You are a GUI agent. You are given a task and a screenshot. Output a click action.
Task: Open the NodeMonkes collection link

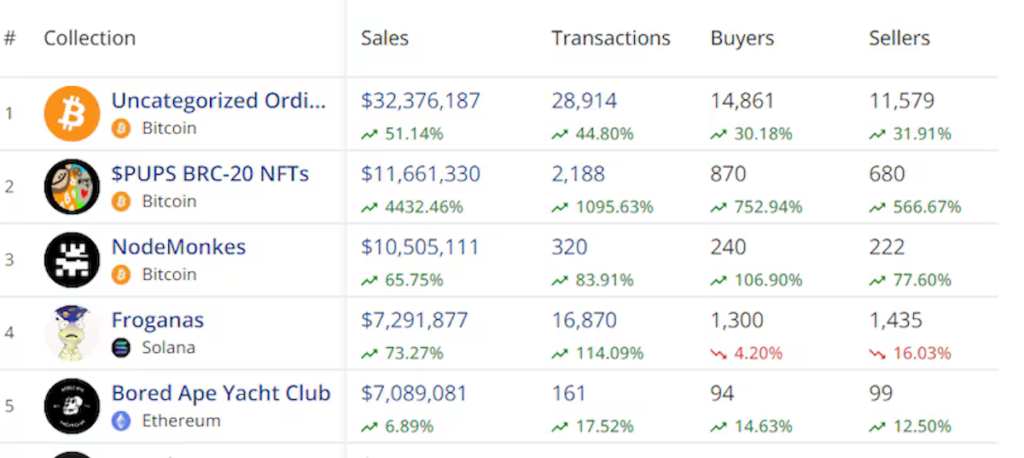pyautogui.click(x=178, y=247)
